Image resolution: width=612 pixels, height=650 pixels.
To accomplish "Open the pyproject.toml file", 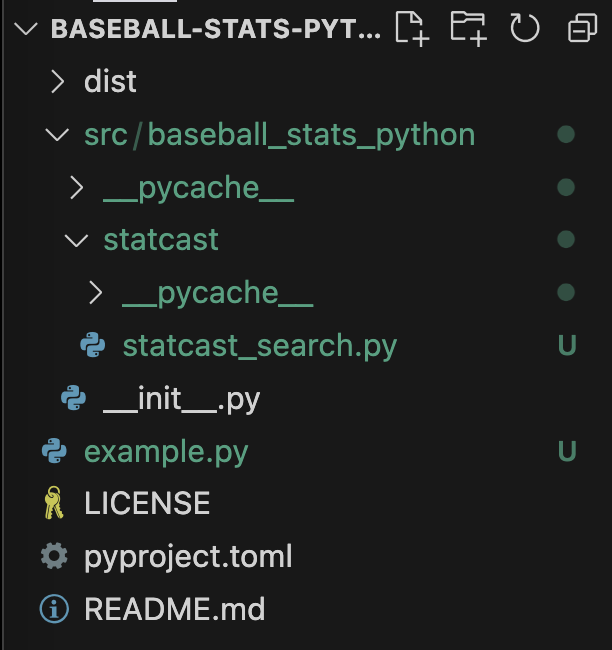I will point(188,556).
